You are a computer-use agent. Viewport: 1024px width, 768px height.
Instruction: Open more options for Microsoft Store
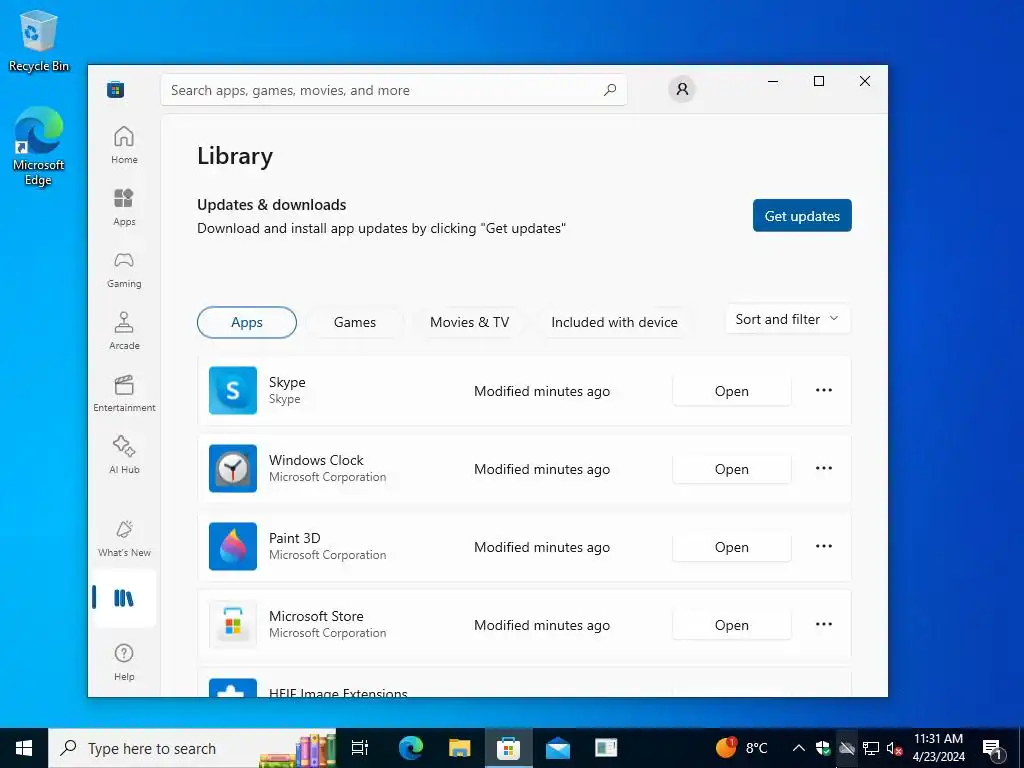point(824,624)
